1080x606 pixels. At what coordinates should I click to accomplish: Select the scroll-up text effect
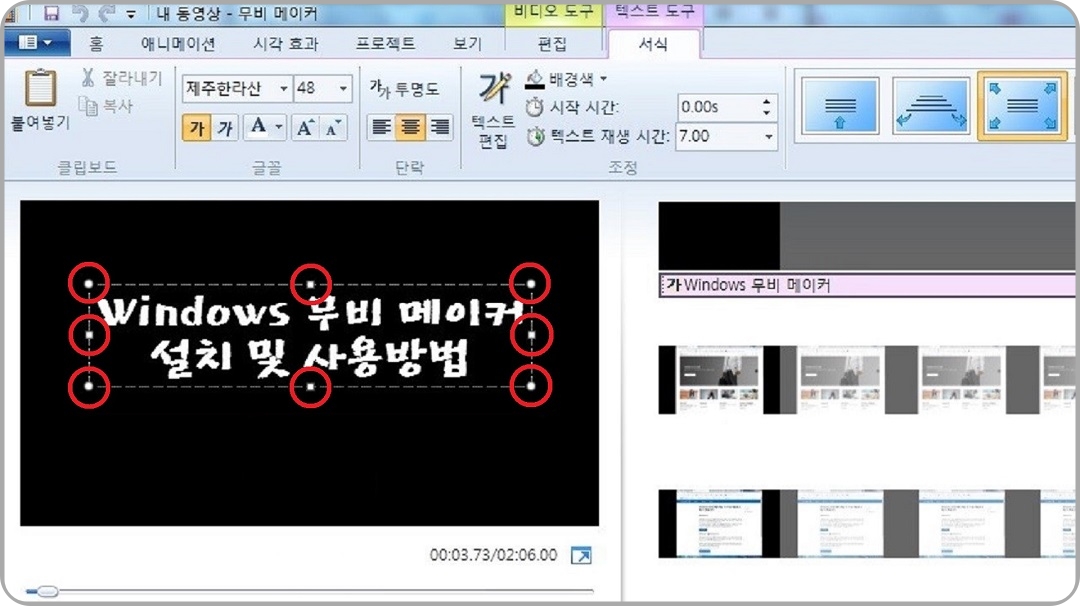(x=840, y=105)
